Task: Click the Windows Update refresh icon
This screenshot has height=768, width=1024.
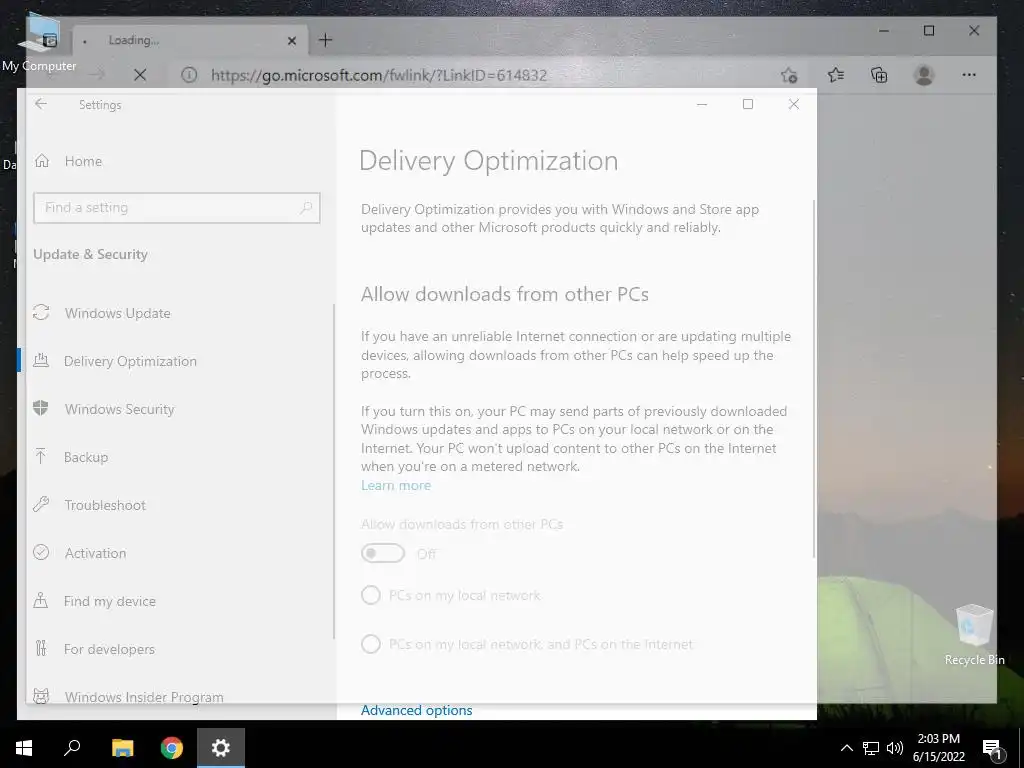Action: (41, 313)
